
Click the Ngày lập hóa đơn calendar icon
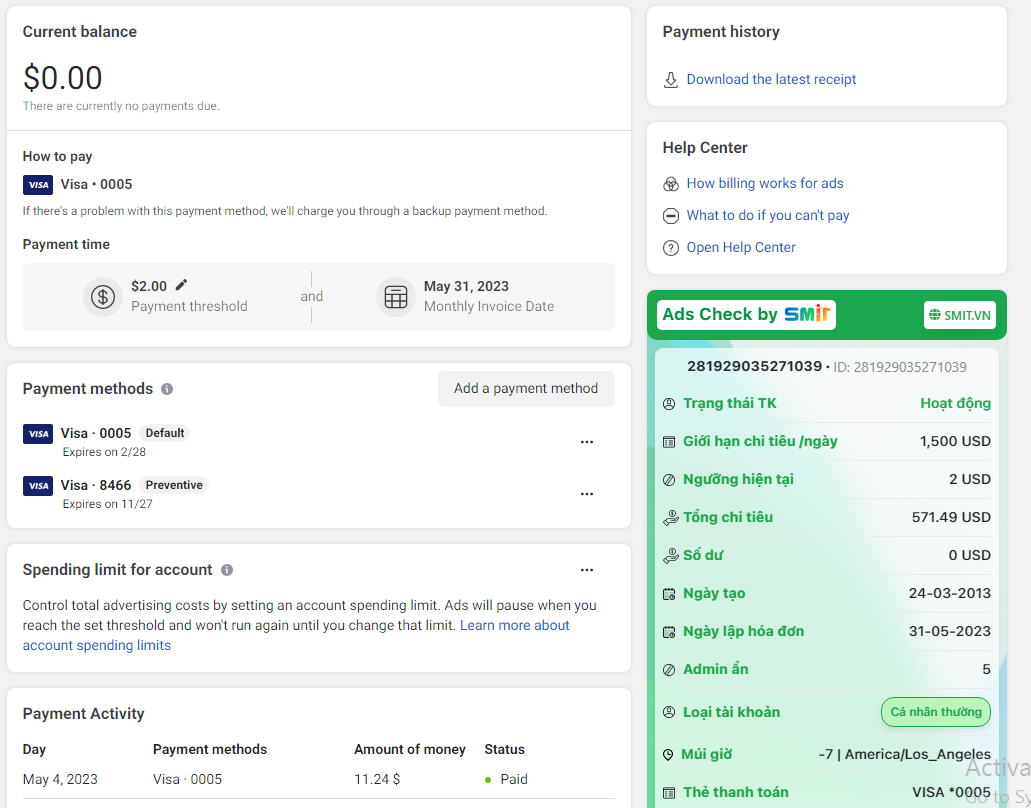(x=669, y=632)
